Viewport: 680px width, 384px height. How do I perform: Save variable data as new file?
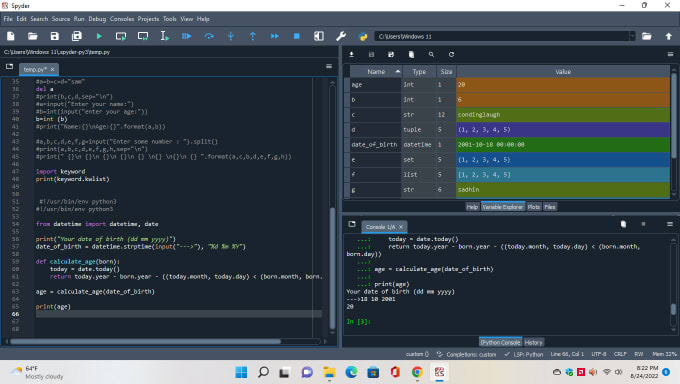tap(391, 55)
